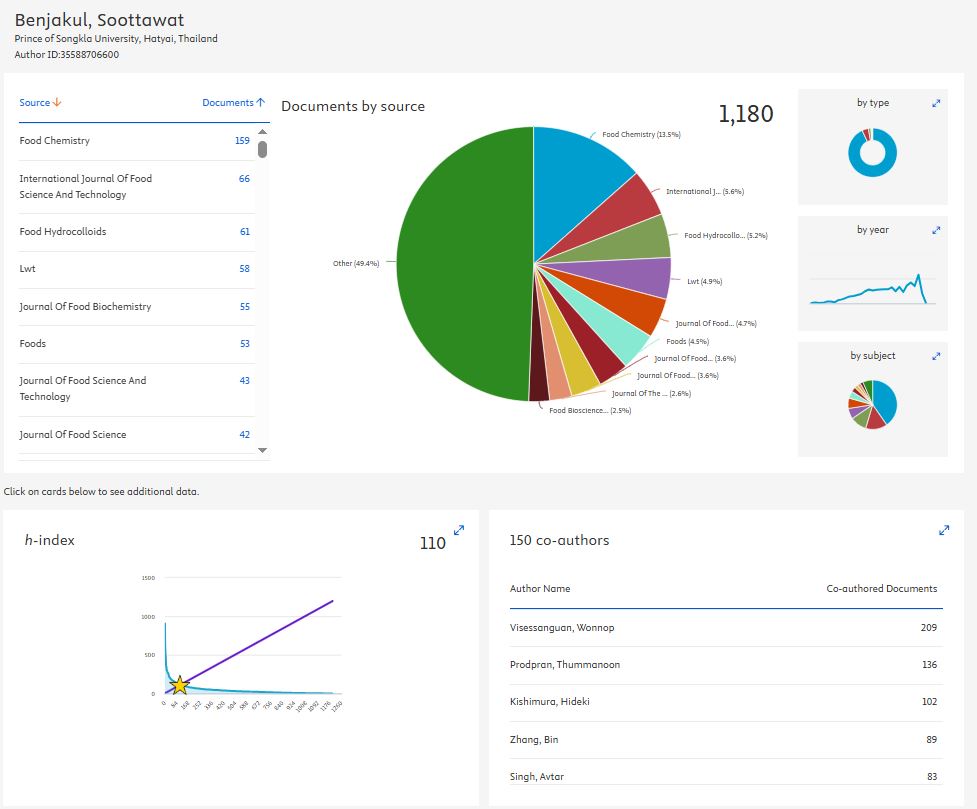This screenshot has width=977, height=809.
Task: Click the gold star on h-index graph
Action: 179,685
